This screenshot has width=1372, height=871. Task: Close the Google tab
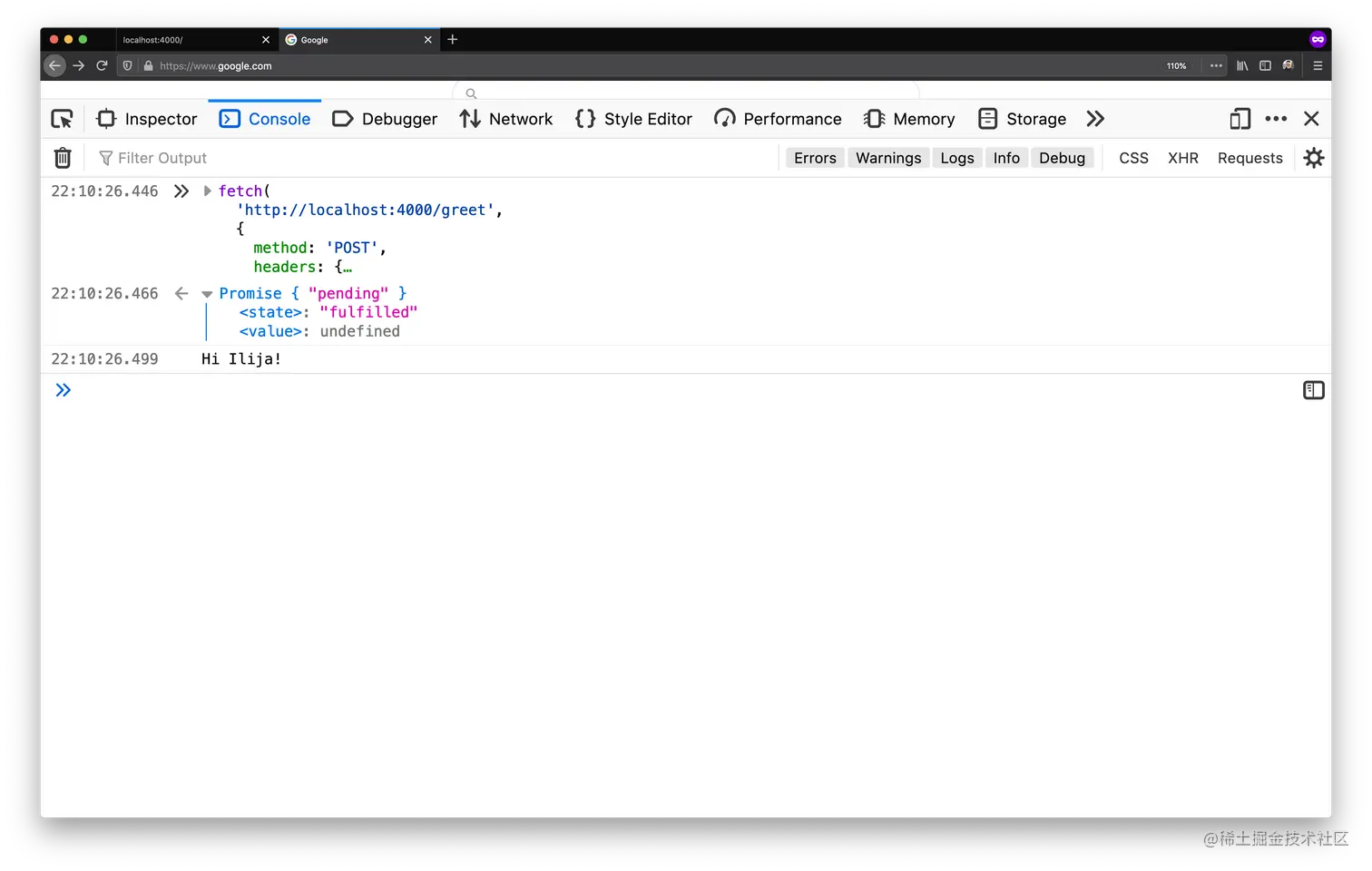427,40
